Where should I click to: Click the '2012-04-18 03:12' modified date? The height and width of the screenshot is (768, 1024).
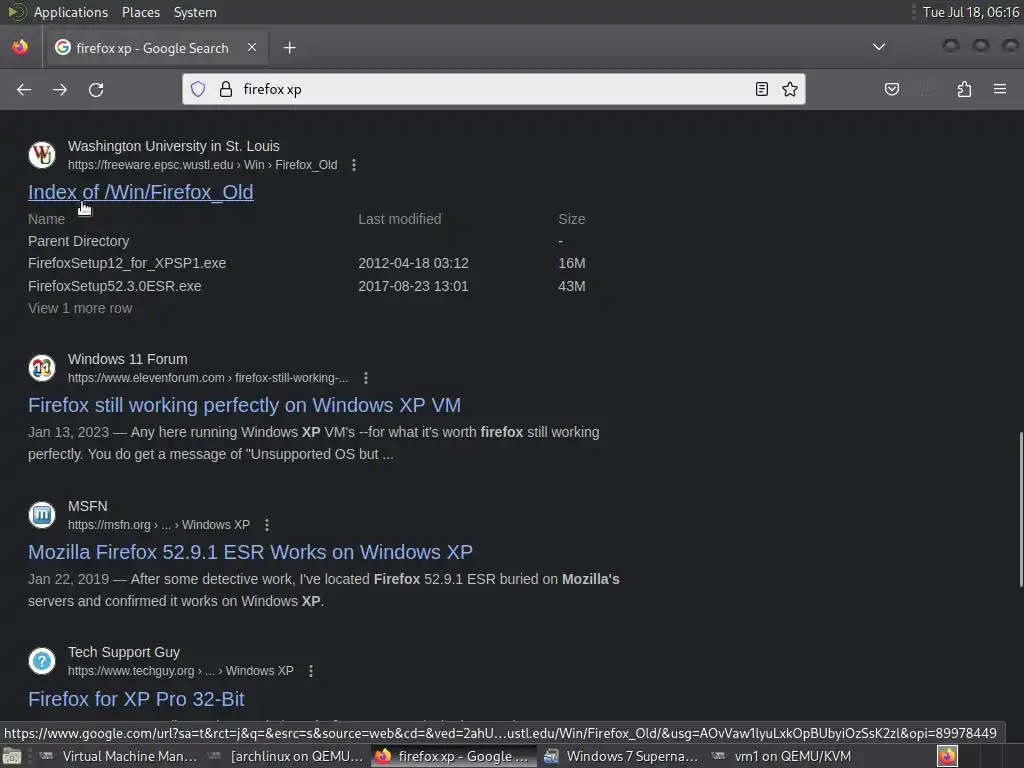[413, 263]
